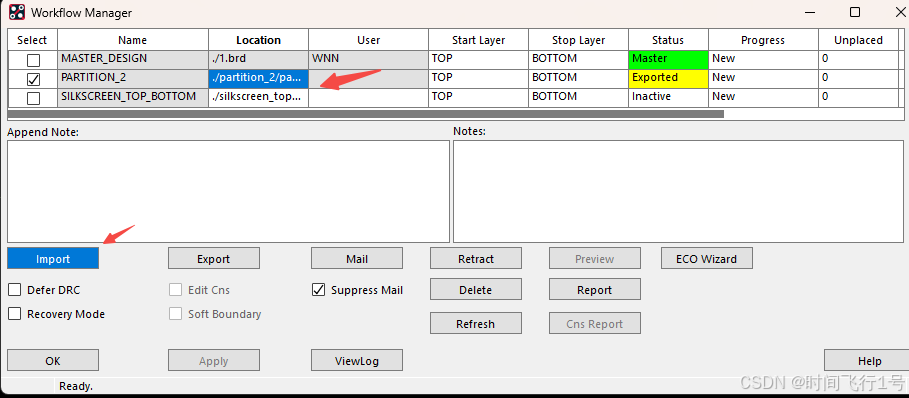Viewport: 909px width, 398px height.
Task: Uncheck the PARTITION_2 select checkbox
Action: tap(34, 79)
